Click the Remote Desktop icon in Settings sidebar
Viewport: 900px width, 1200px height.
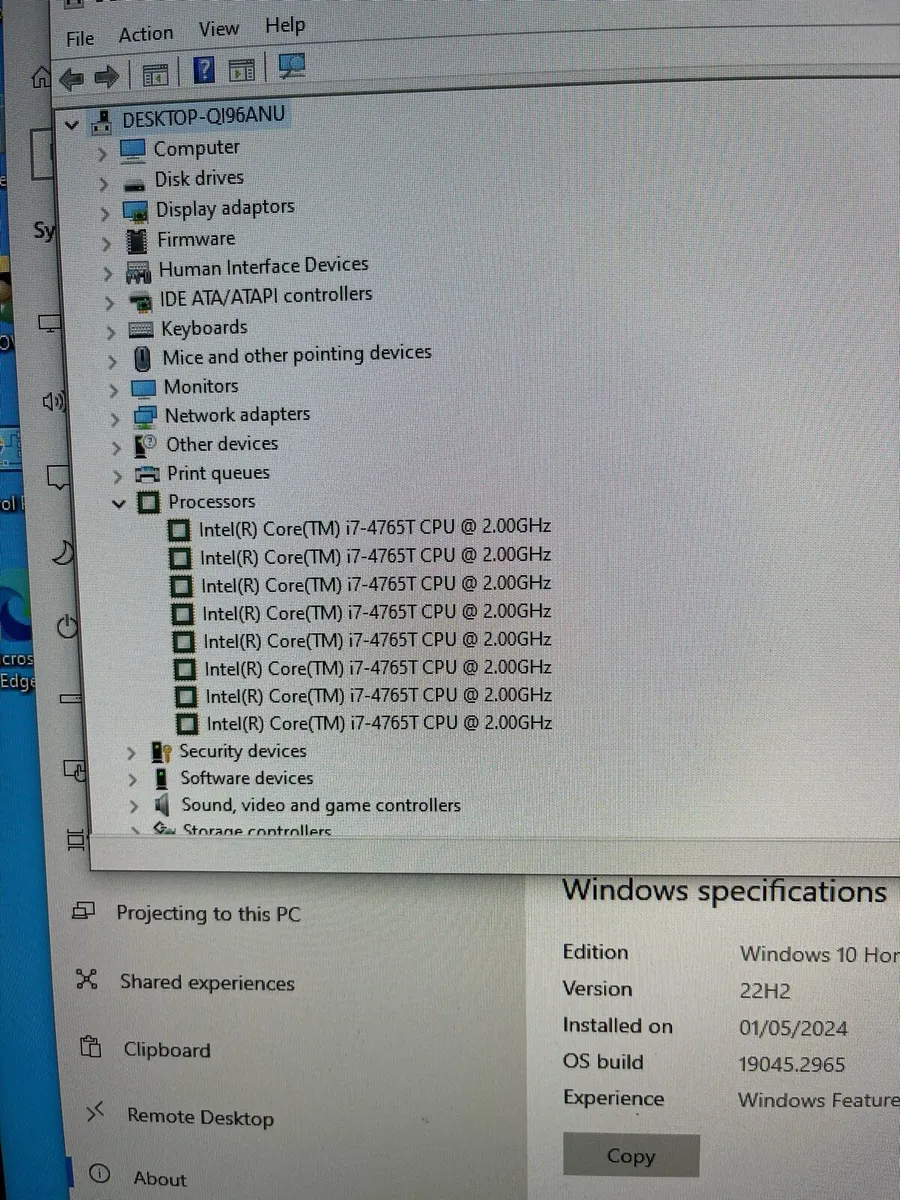pyautogui.click(x=95, y=1113)
